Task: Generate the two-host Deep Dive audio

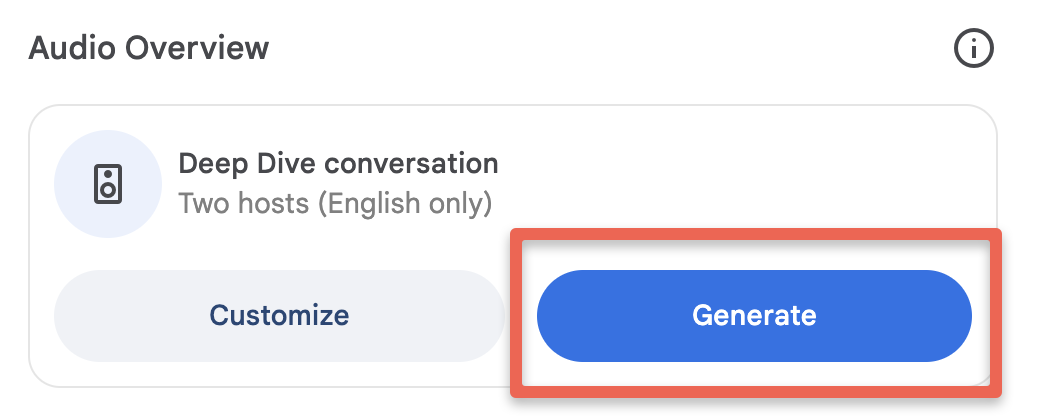Action: point(754,316)
